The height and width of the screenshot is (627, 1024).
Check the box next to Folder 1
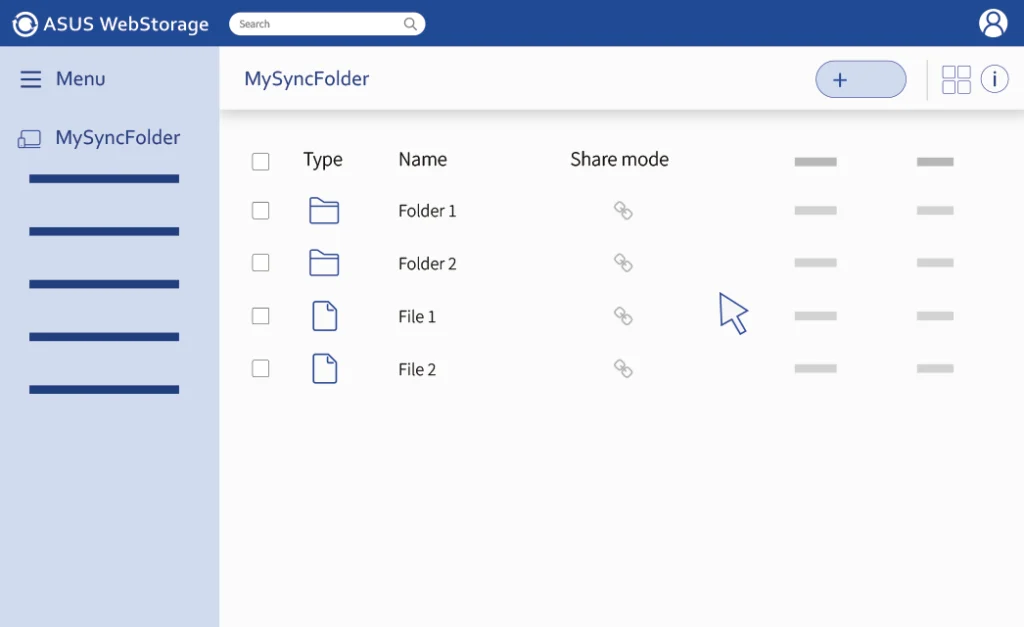[261, 211]
